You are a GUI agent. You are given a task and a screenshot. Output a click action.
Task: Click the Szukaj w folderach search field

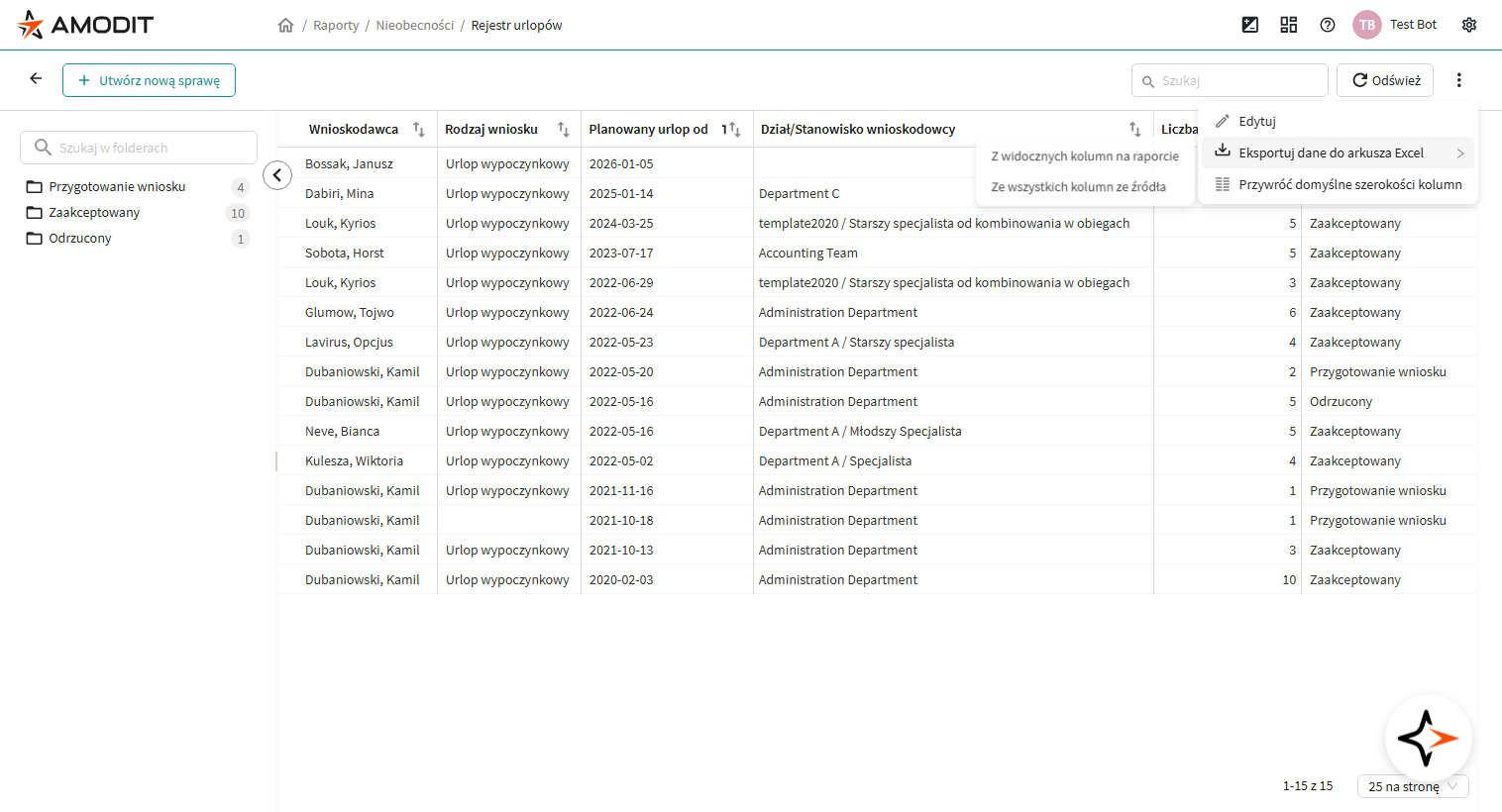(x=139, y=148)
